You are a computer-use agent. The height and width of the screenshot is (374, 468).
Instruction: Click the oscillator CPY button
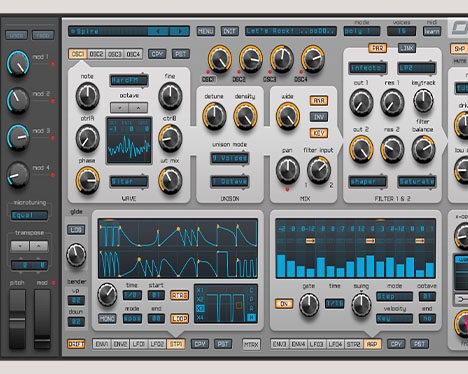(157, 54)
